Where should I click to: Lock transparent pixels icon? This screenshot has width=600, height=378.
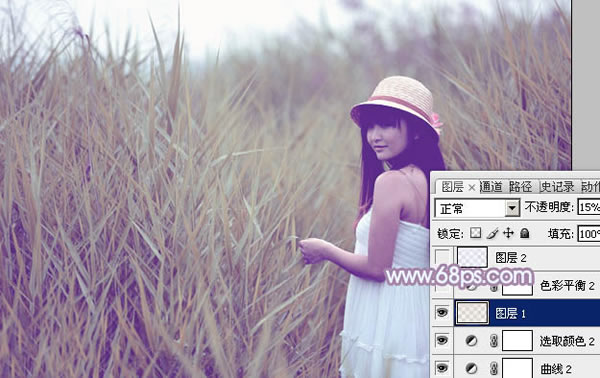476,233
